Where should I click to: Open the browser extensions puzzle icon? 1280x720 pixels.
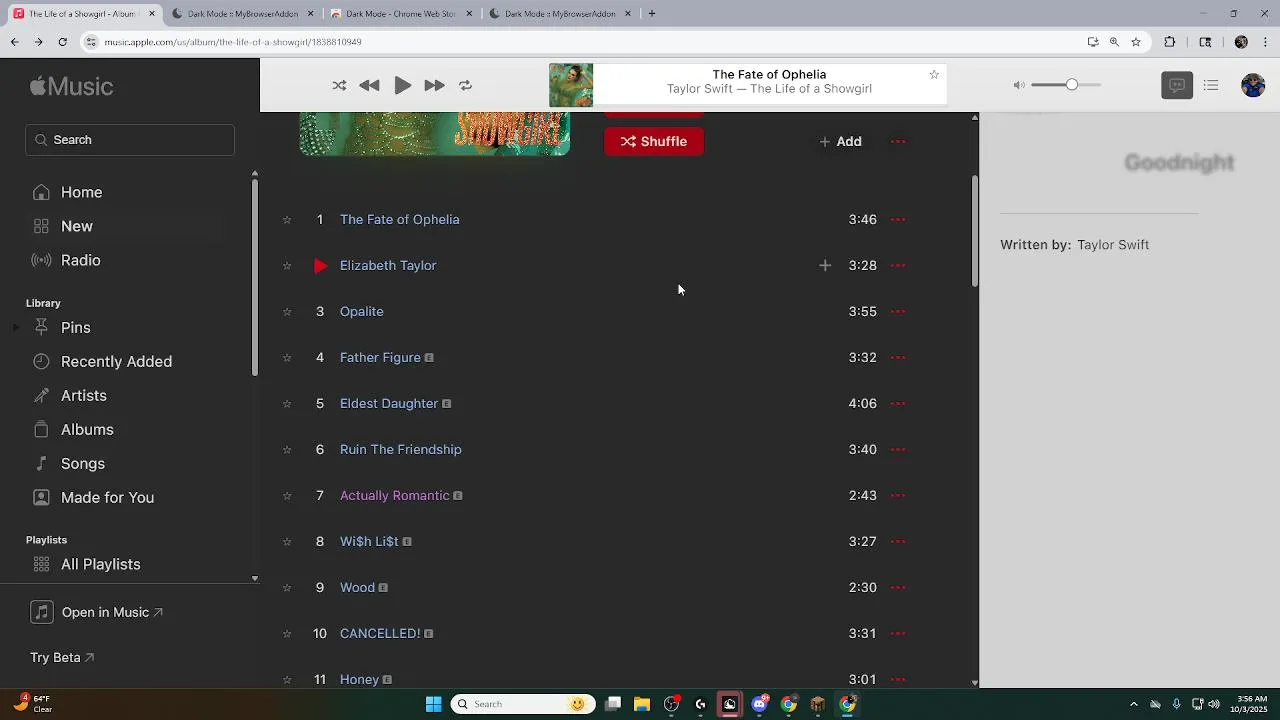click(1170, 42)
